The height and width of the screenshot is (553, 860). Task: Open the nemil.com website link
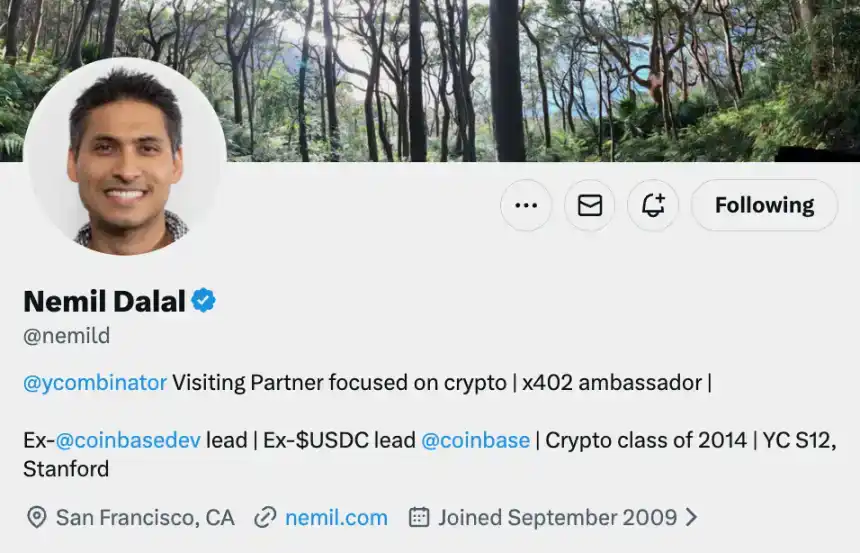click(336, 517)
